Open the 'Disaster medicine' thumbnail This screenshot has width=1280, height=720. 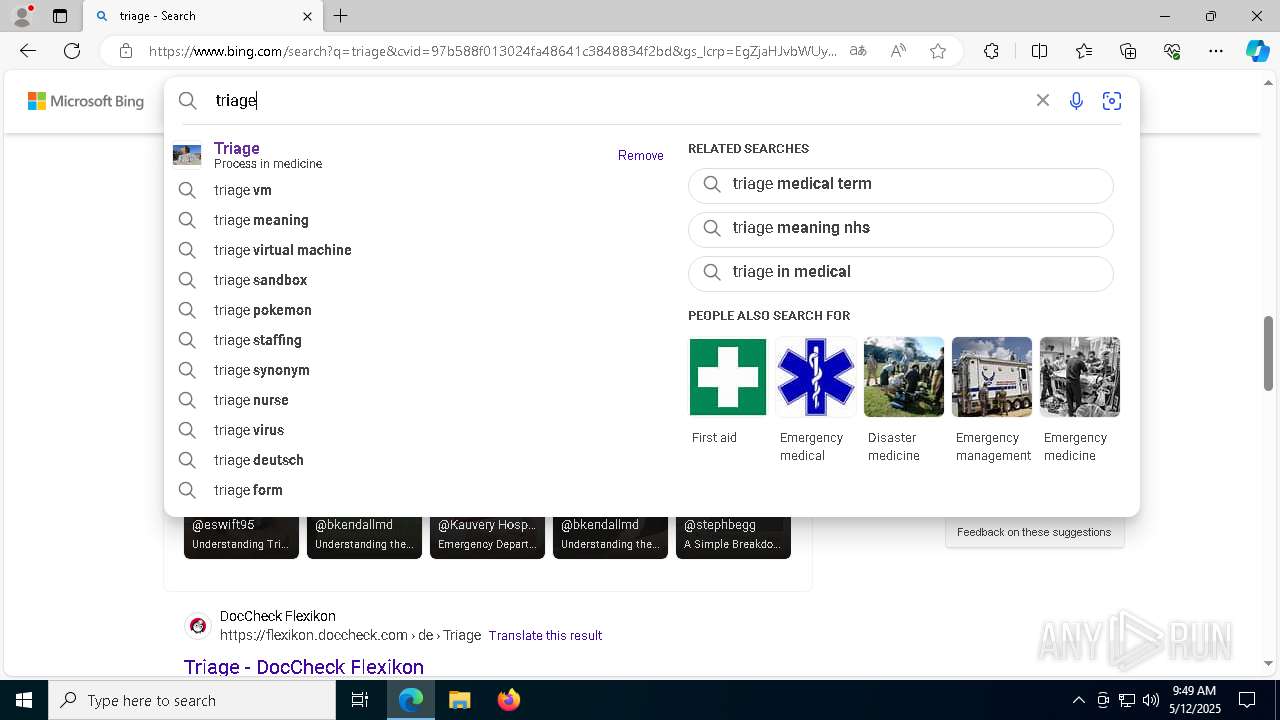click(904, 377)
